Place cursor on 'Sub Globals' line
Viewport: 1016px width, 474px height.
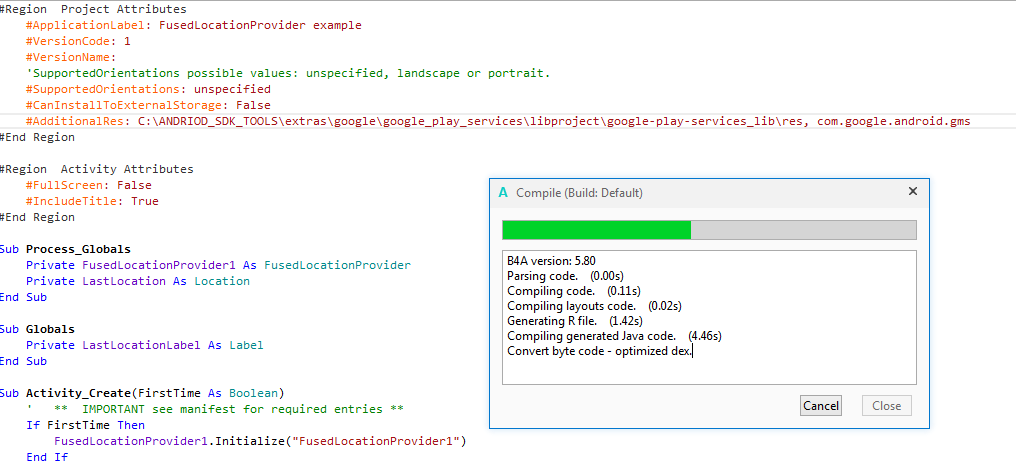pos(50,329)
